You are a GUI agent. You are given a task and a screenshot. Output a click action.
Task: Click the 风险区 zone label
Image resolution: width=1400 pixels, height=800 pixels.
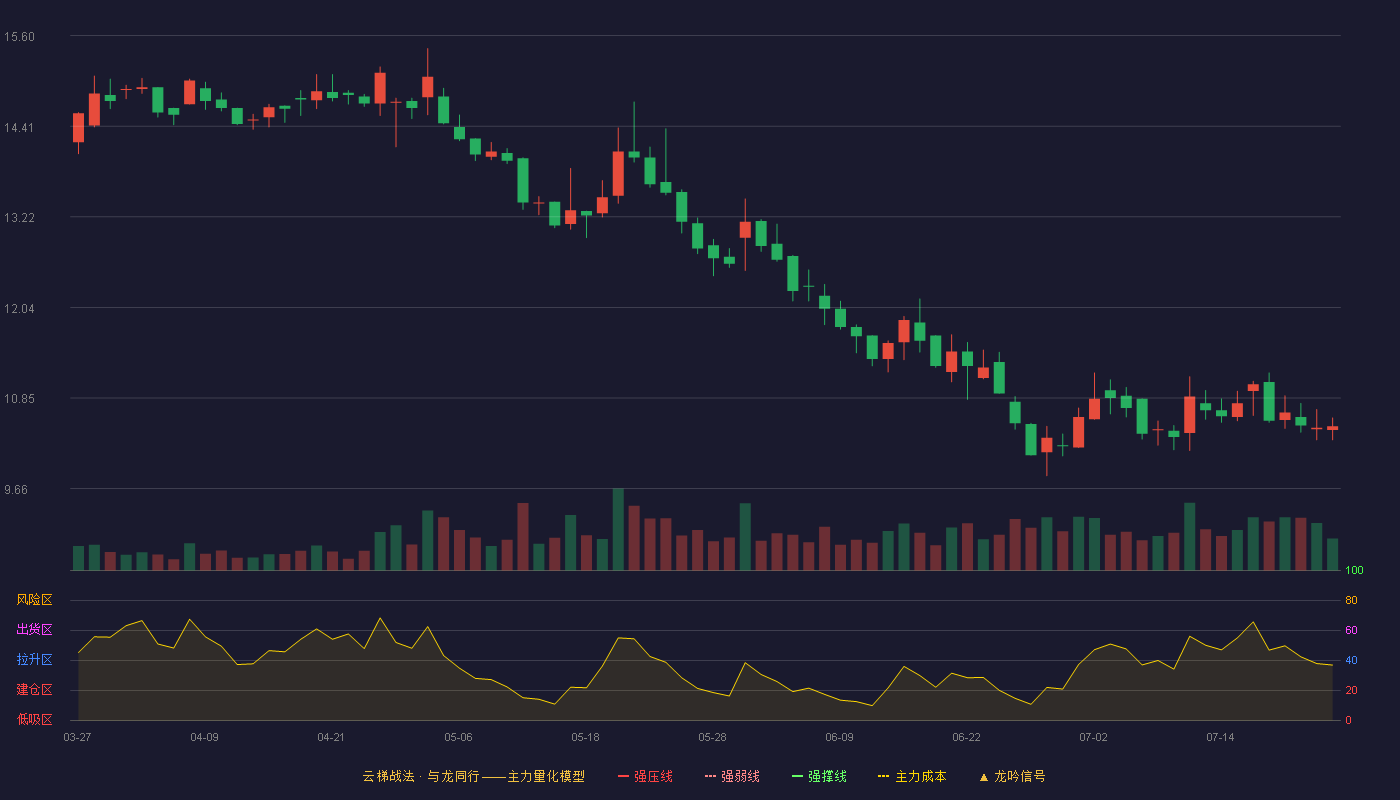34,600
